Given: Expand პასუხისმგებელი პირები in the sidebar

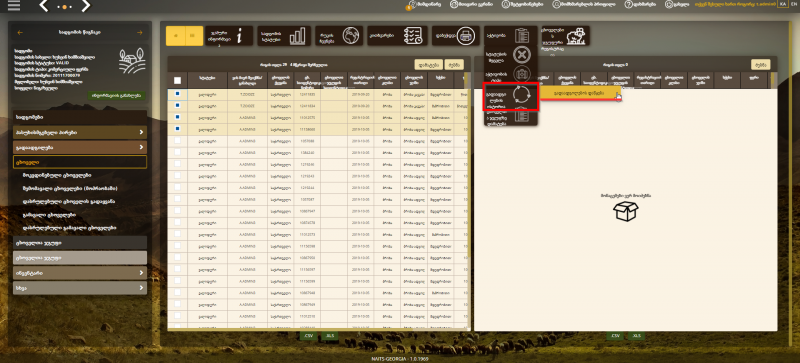Looking at the screenshot, I should 80,132.
